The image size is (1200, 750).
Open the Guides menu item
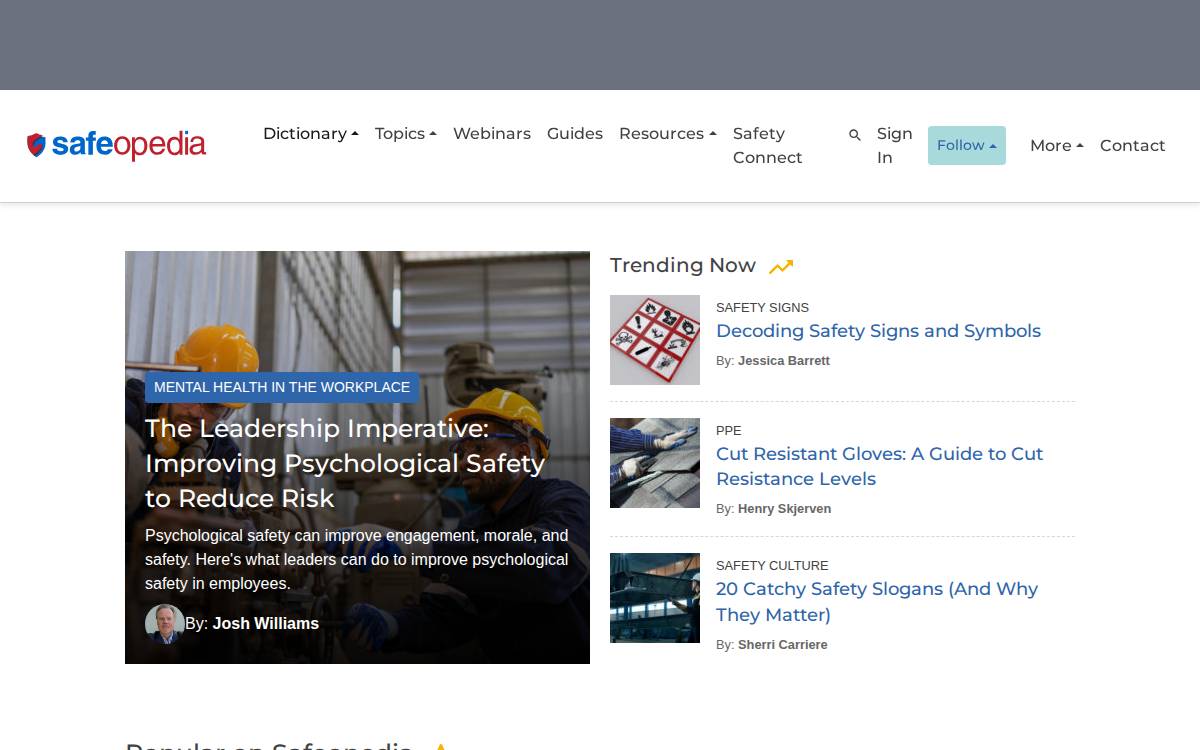coord(575,133)
